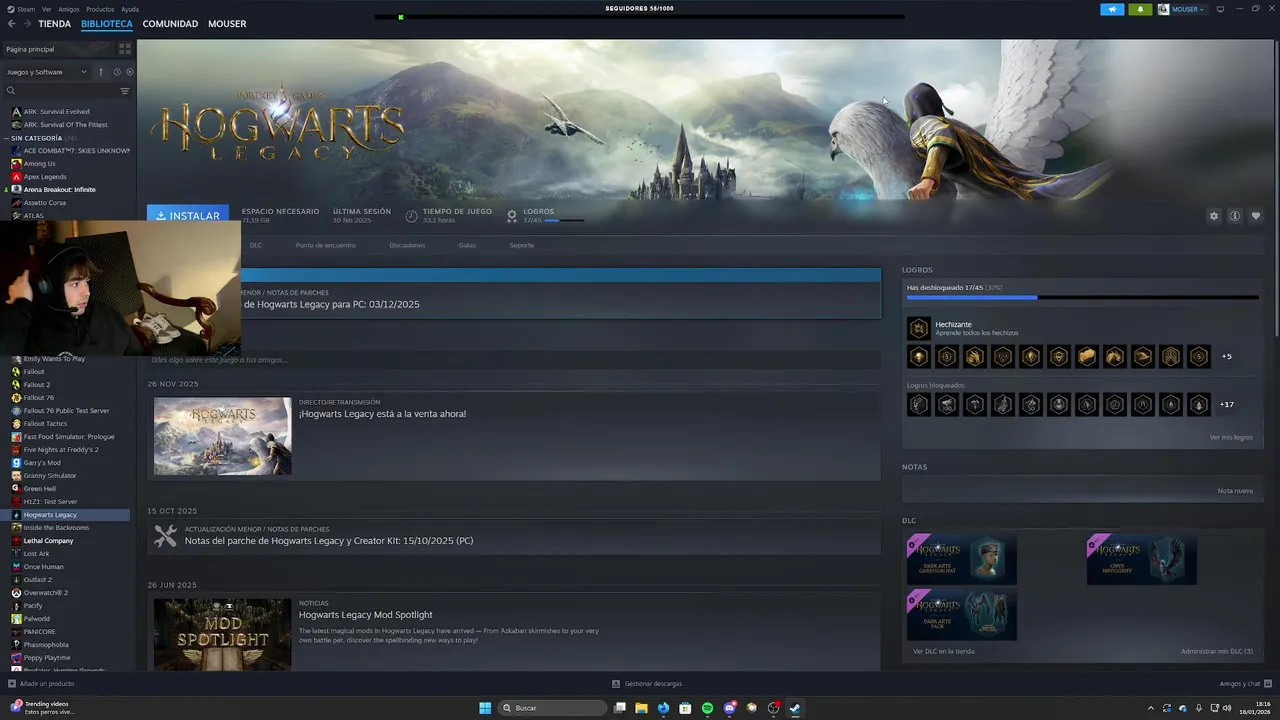Image resolution: width=1280 pixels, height=720 pixels.
Task: Open the Dark Arts Pack DLC thumbnail
Action: coord(962,614)
